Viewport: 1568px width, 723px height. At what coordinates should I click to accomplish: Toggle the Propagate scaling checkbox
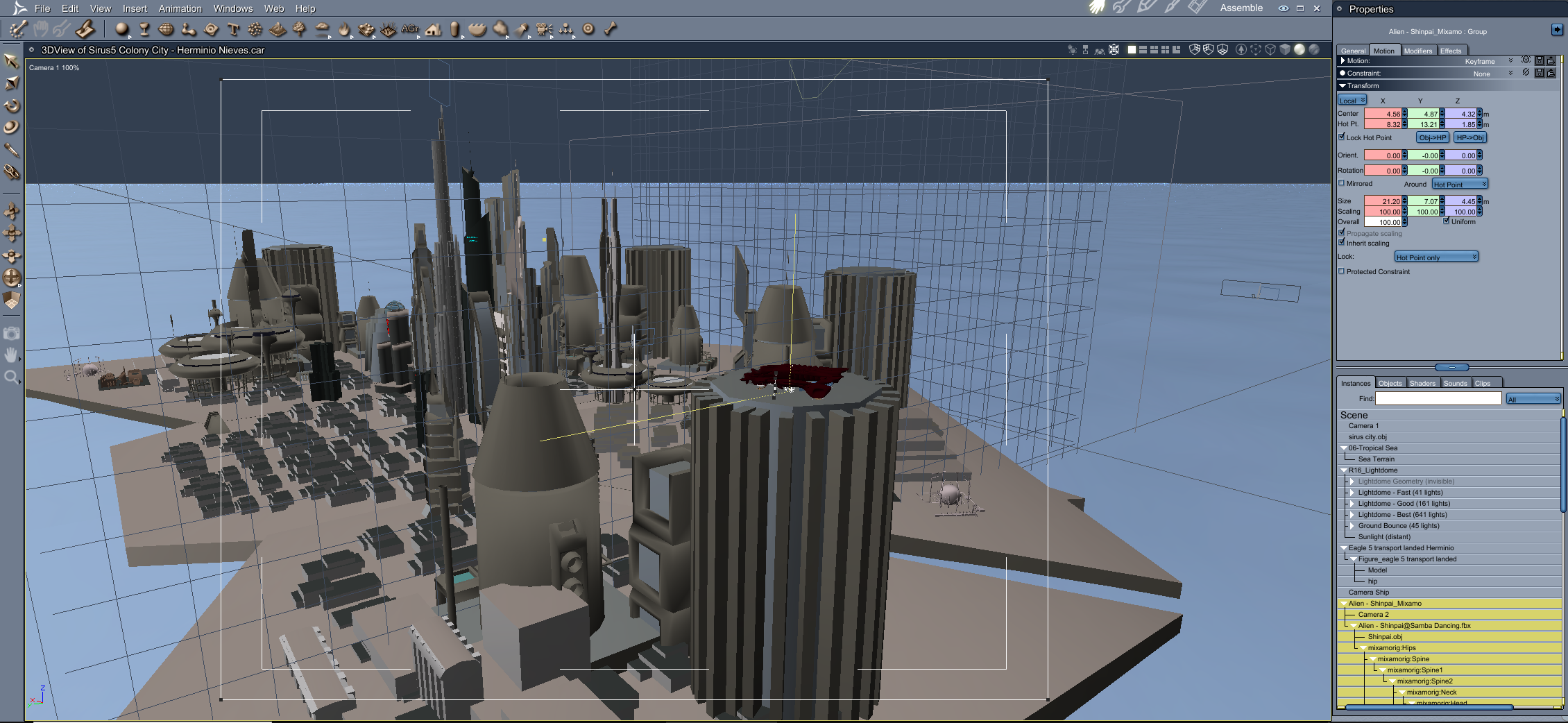(x=1342, y=232)
